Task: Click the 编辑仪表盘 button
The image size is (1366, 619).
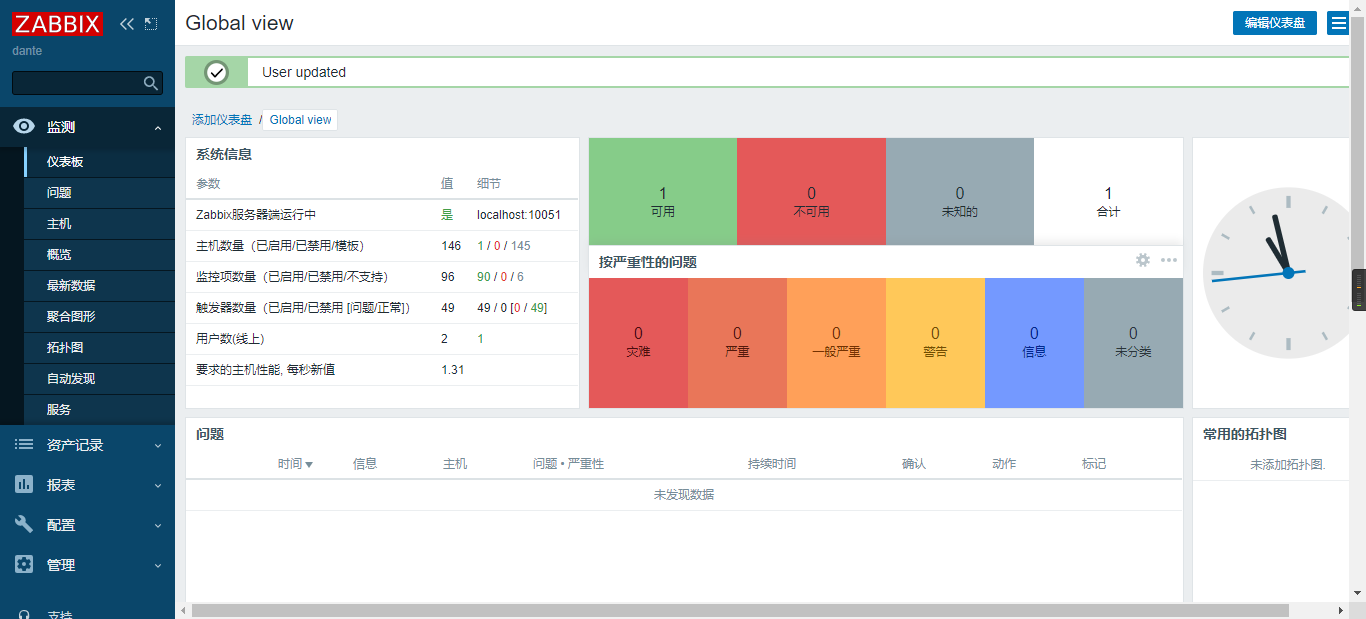Action: (x=1274, y=23)
